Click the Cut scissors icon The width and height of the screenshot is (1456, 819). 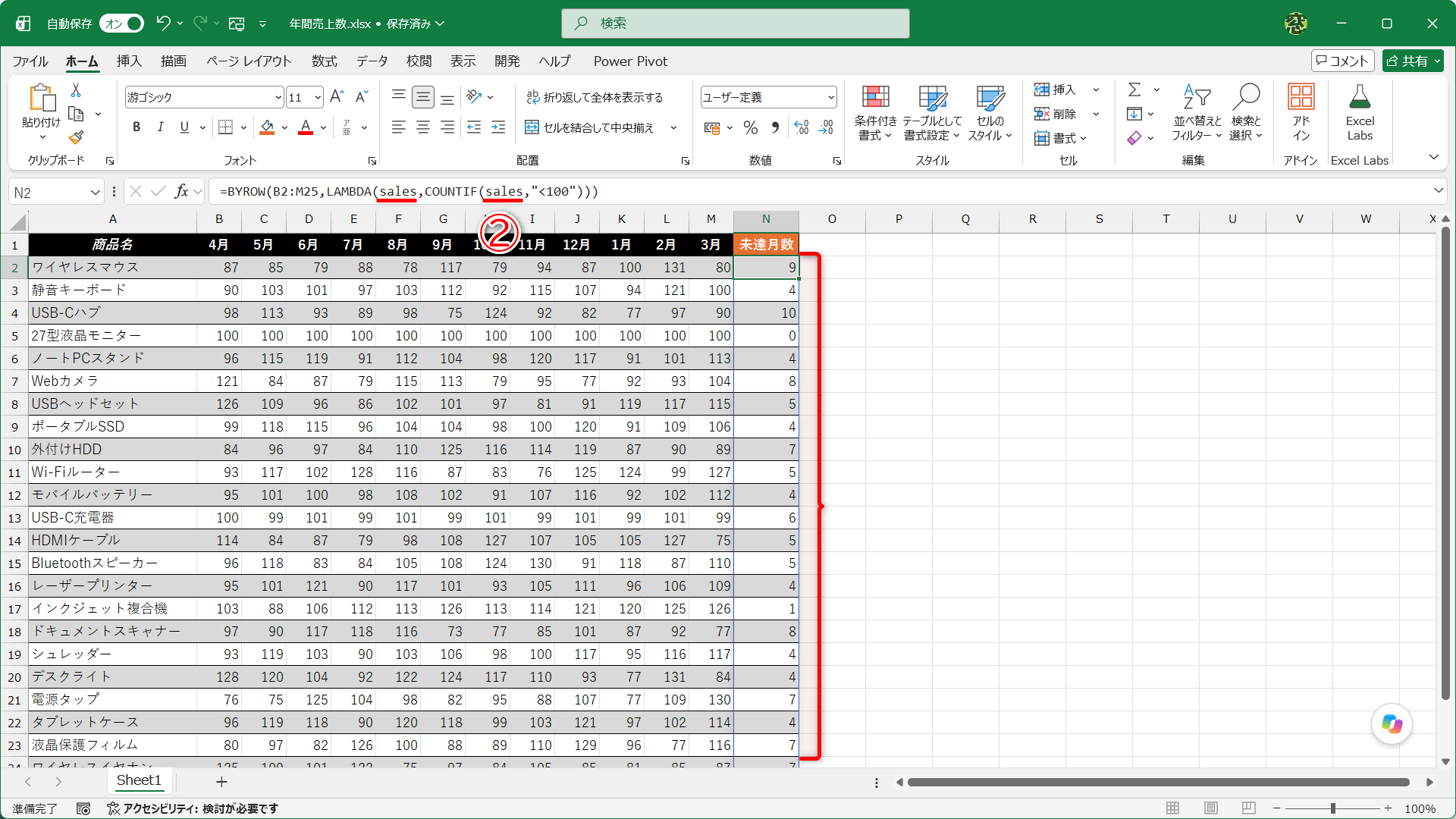pyautogui.click(x=76, y=90)
